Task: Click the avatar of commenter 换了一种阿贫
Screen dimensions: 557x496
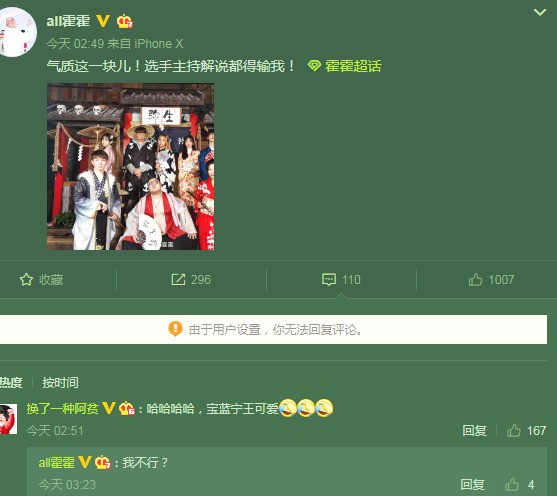Action: [9, 419]
